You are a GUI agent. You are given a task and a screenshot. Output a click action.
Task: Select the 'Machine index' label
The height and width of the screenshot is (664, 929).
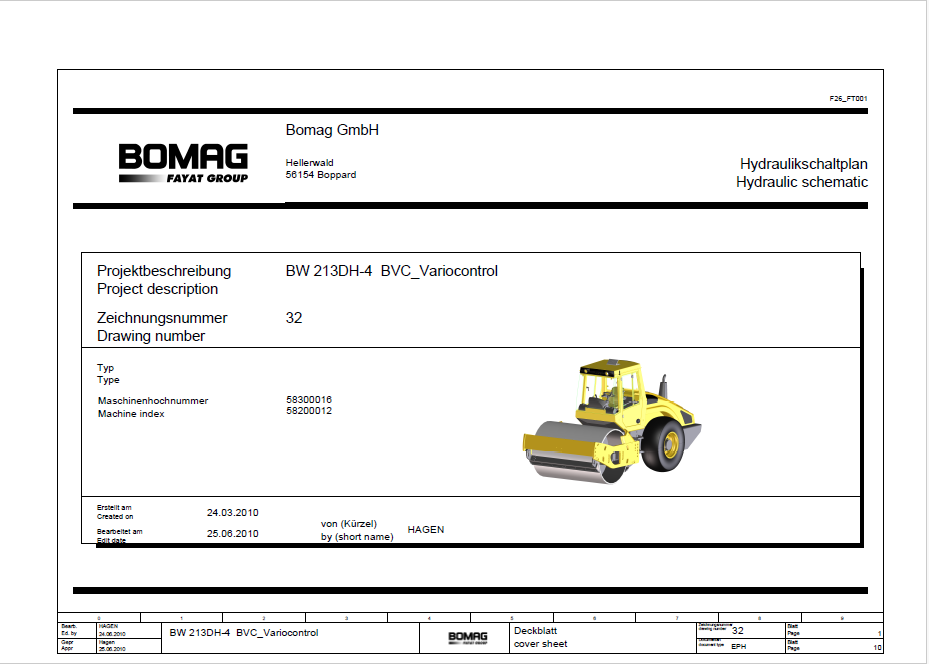click(x=131, y=414)
